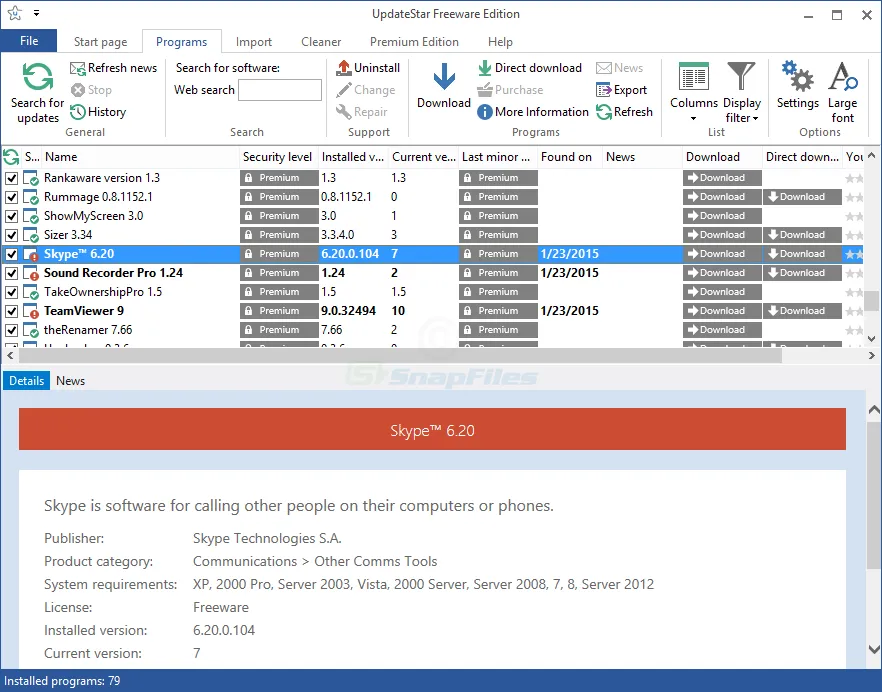Screen dimensions: 882x692
Task: Uncheck the Skype 6.20 checkbox
Action: [x=11, y=254]
